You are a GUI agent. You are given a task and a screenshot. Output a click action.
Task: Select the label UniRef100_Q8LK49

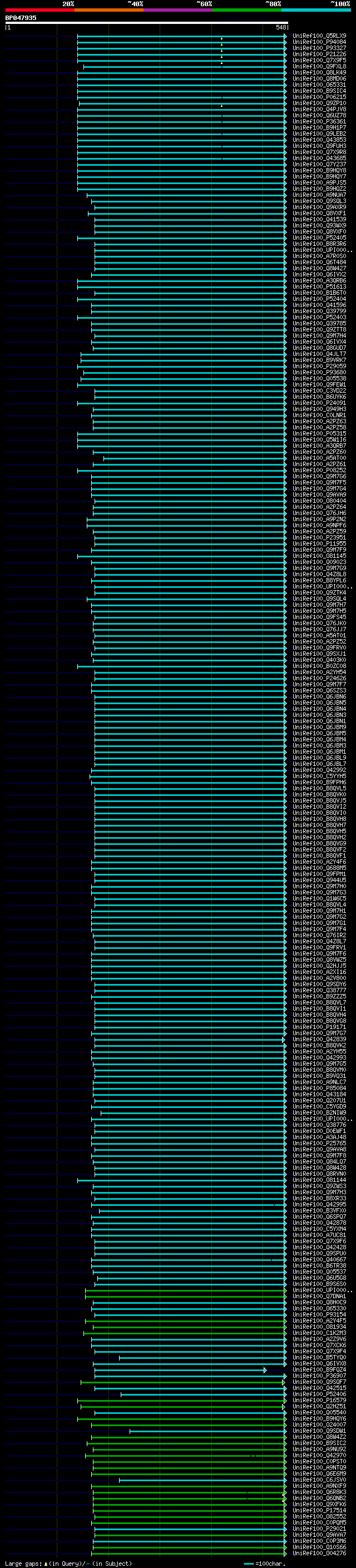[x=319, y=72]
